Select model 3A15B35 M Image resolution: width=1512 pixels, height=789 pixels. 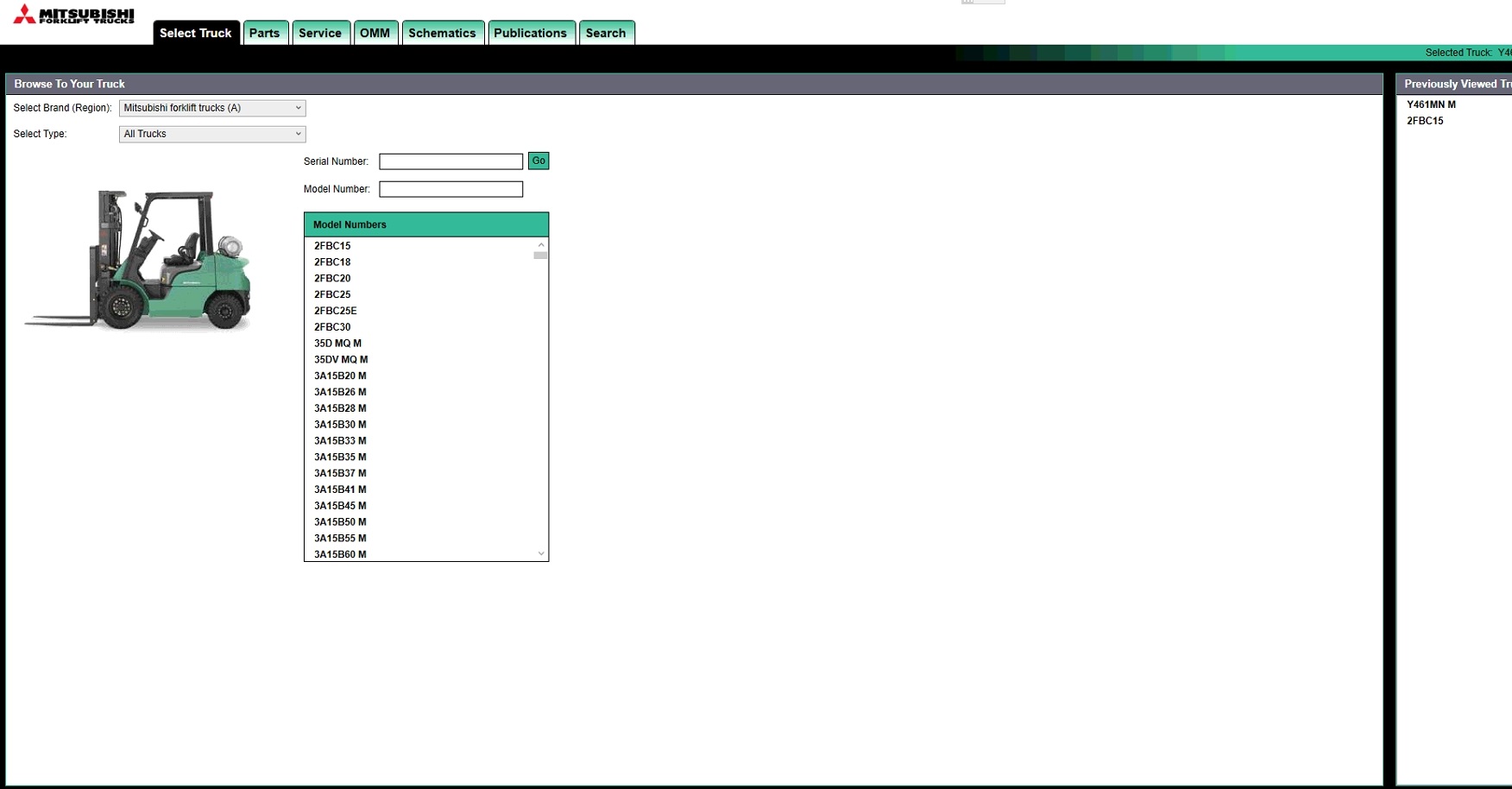coord(340,458)
